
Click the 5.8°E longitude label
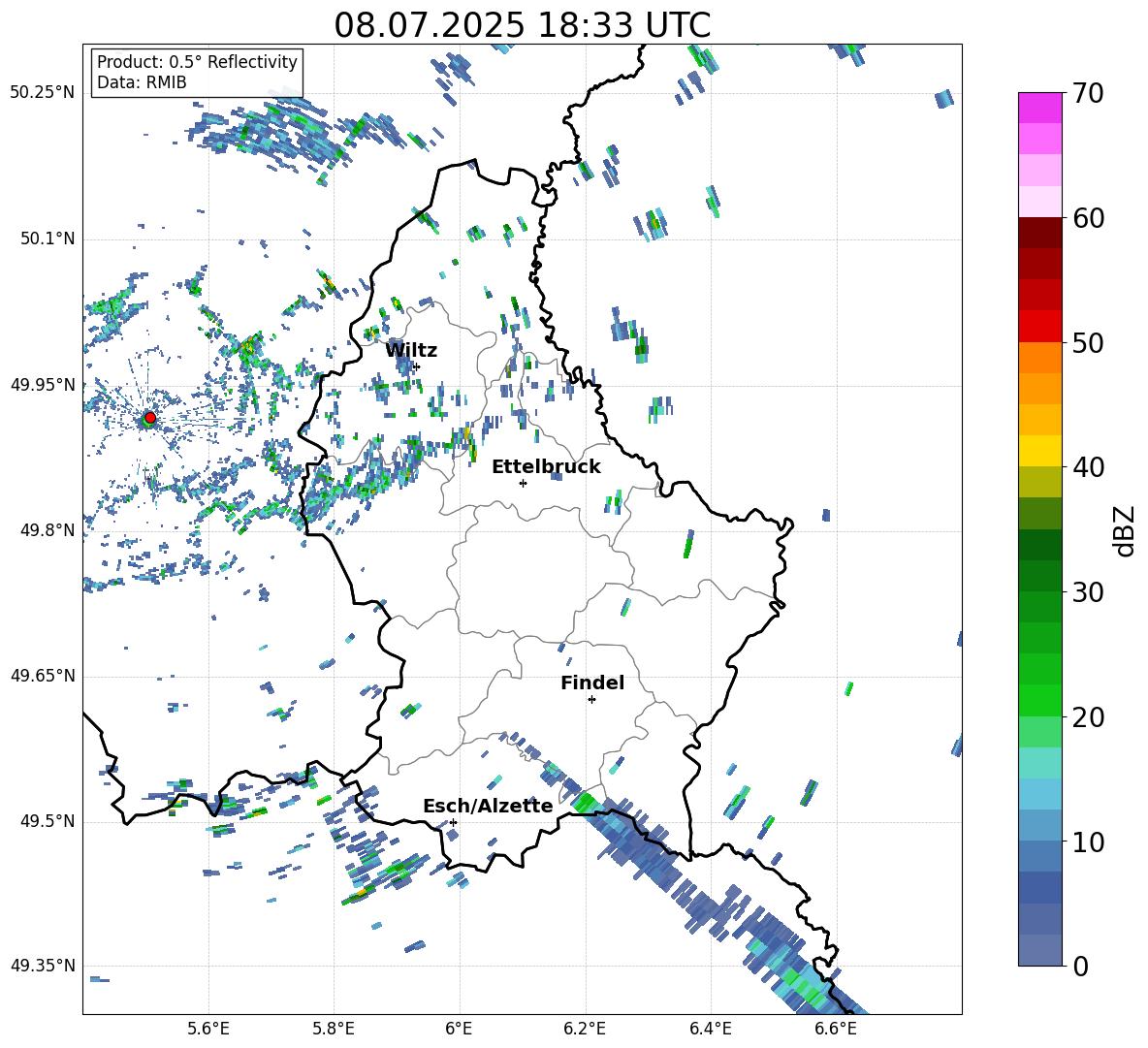pyautogui.click(x=334, y=1029)
